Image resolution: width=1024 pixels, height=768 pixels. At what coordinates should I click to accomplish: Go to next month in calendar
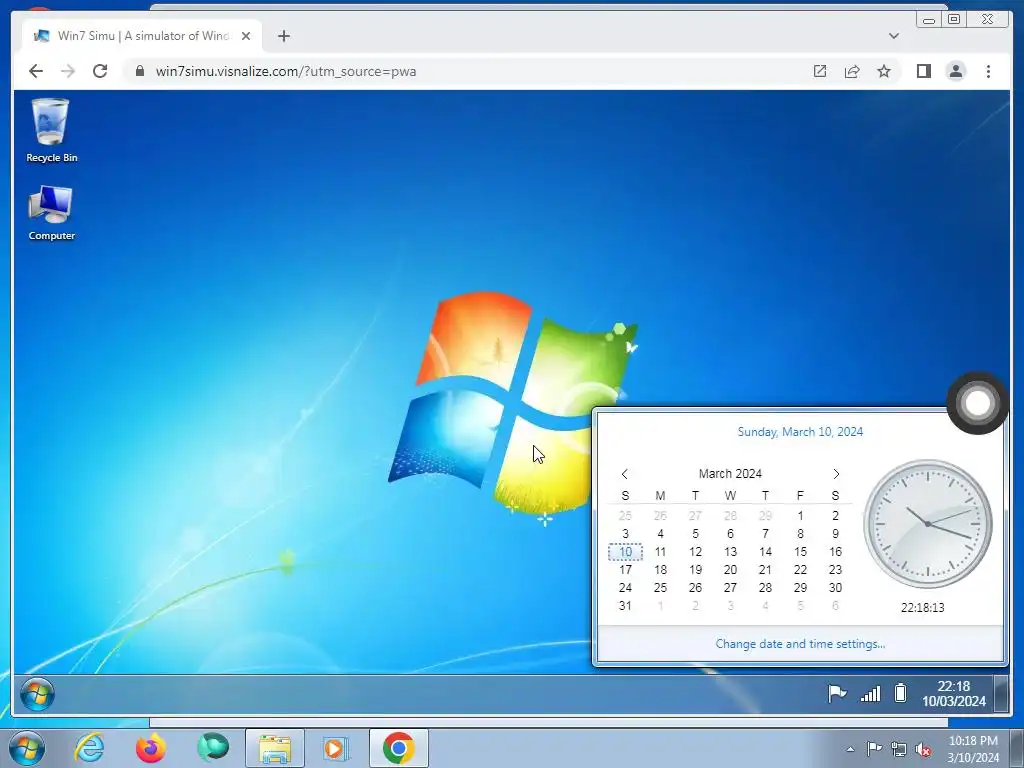(x=836, y=474)
